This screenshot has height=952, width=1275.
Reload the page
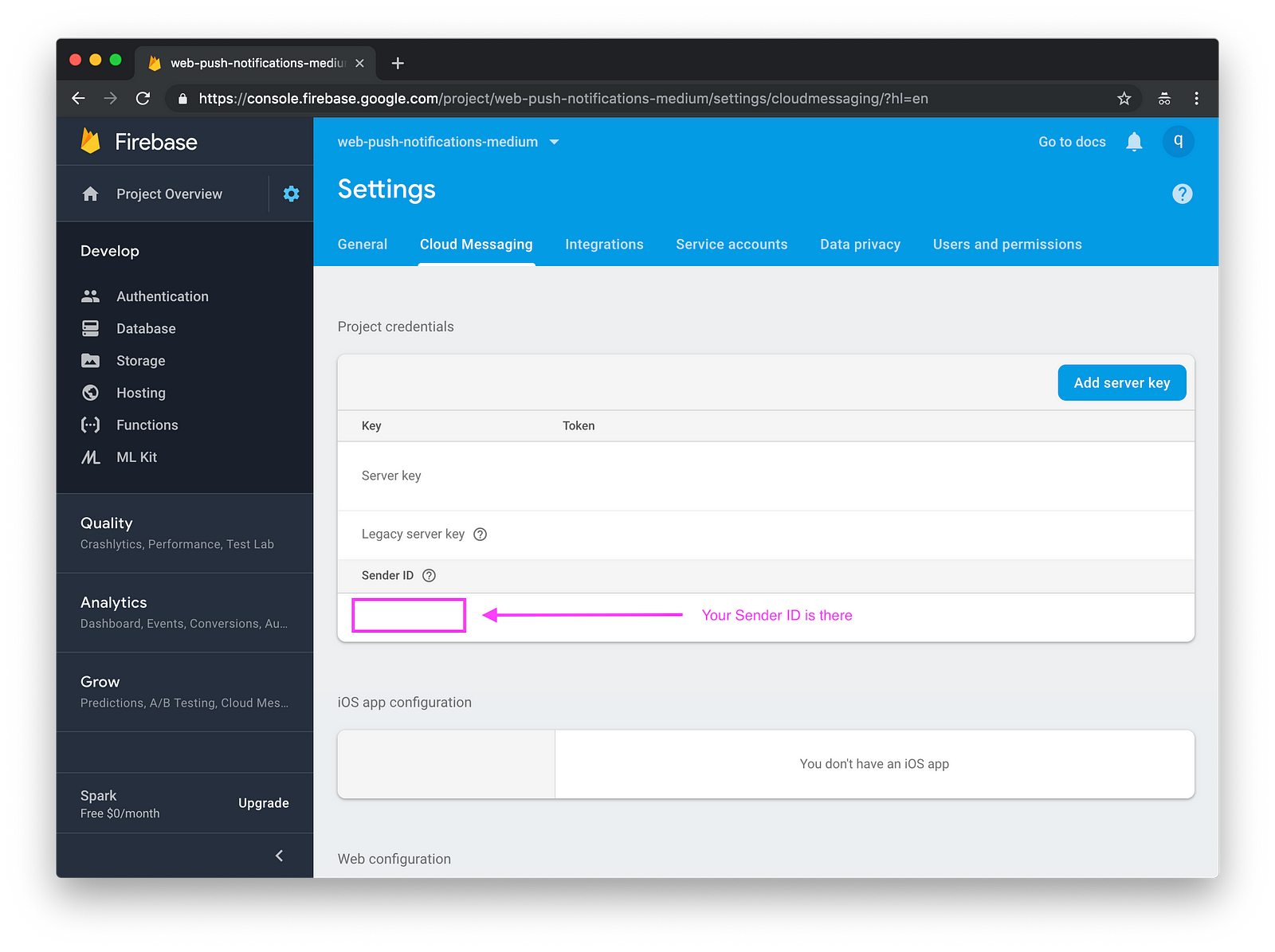tap(143, 98)
